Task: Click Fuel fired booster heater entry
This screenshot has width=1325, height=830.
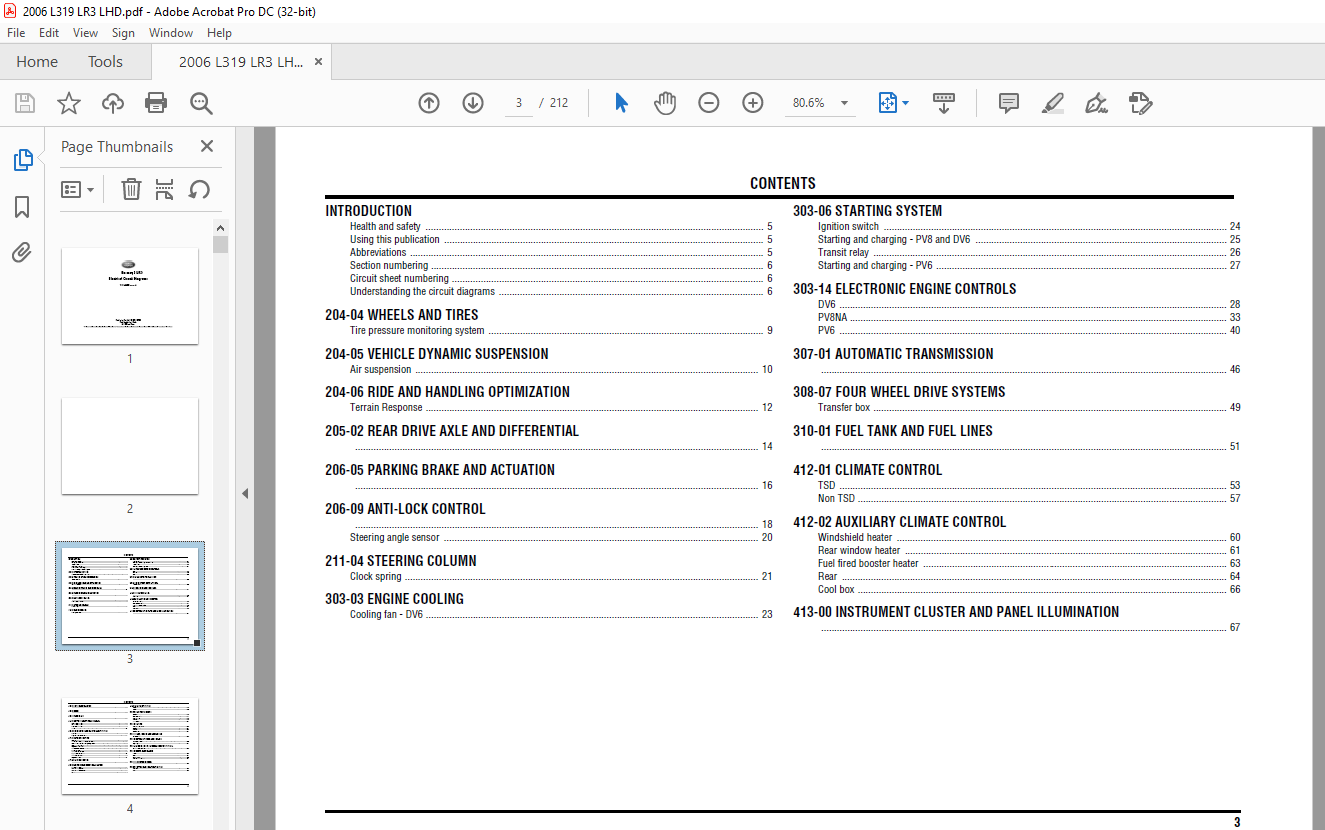Action: point(868,564)
